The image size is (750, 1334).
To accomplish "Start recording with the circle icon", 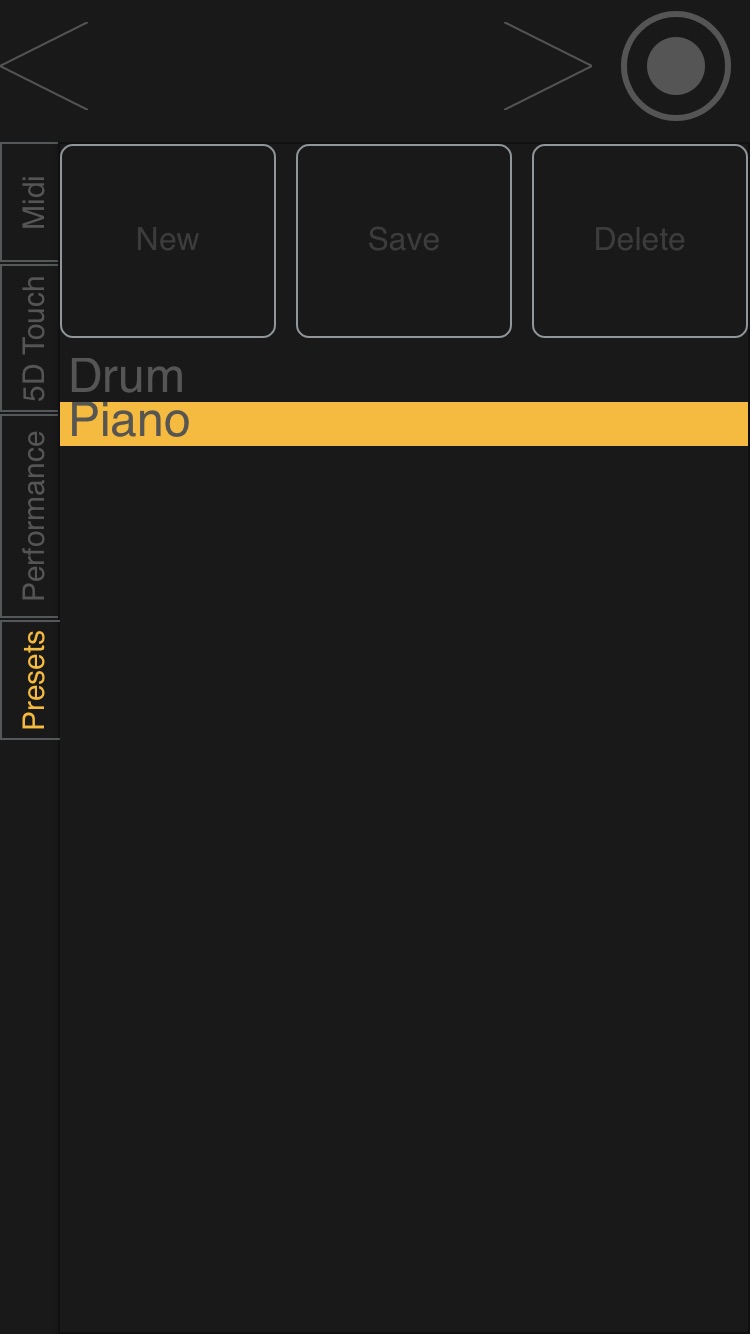I will click(x=676, y=66).
